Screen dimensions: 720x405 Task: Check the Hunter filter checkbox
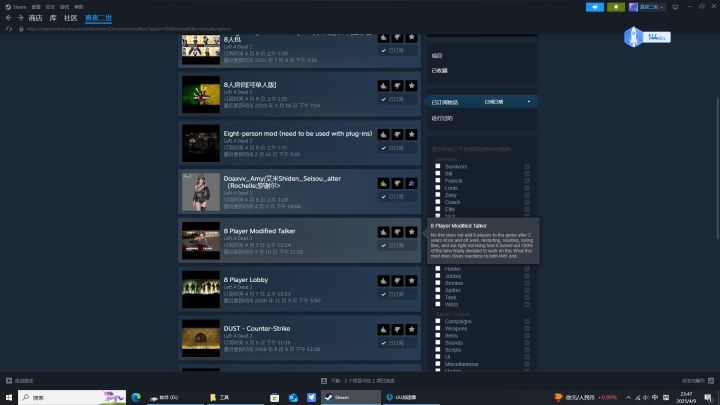tap(438, 269)
